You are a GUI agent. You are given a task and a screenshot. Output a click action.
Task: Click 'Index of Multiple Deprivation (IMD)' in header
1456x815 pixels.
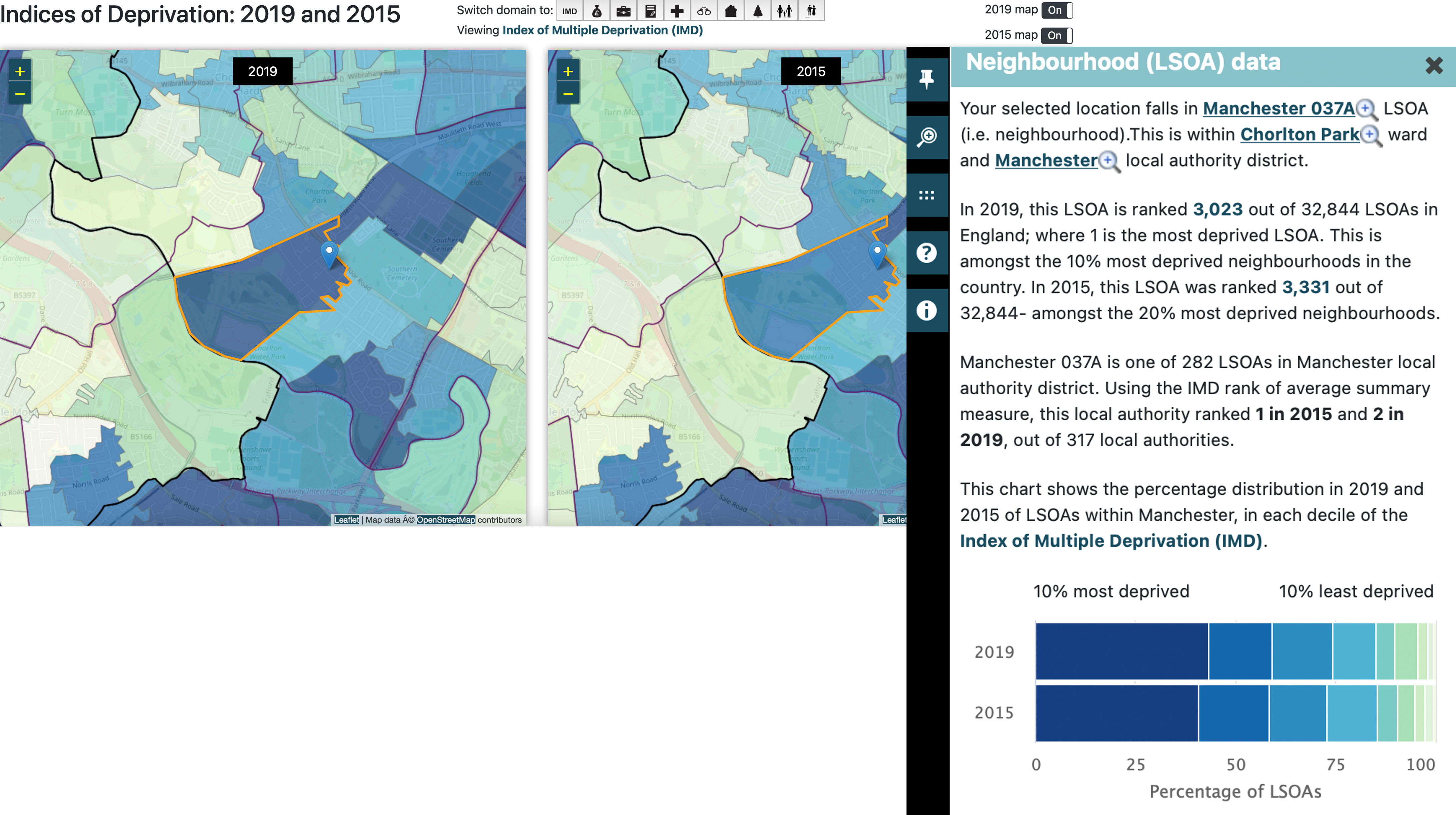point(603,30)
